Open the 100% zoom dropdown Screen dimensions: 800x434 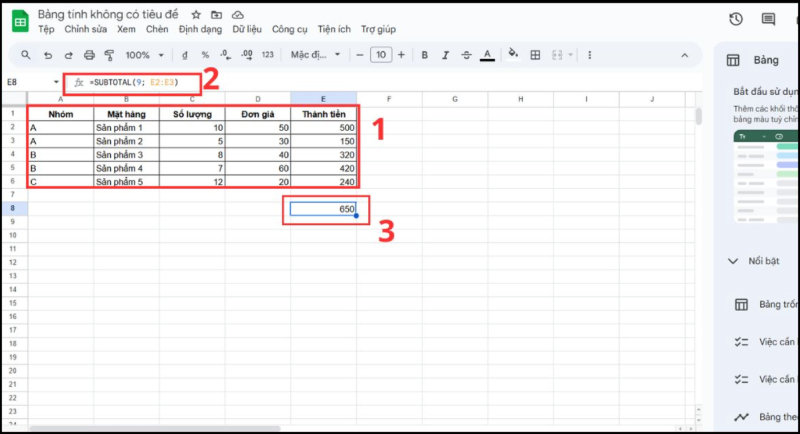pyautogui.click(x=145, y=55)
